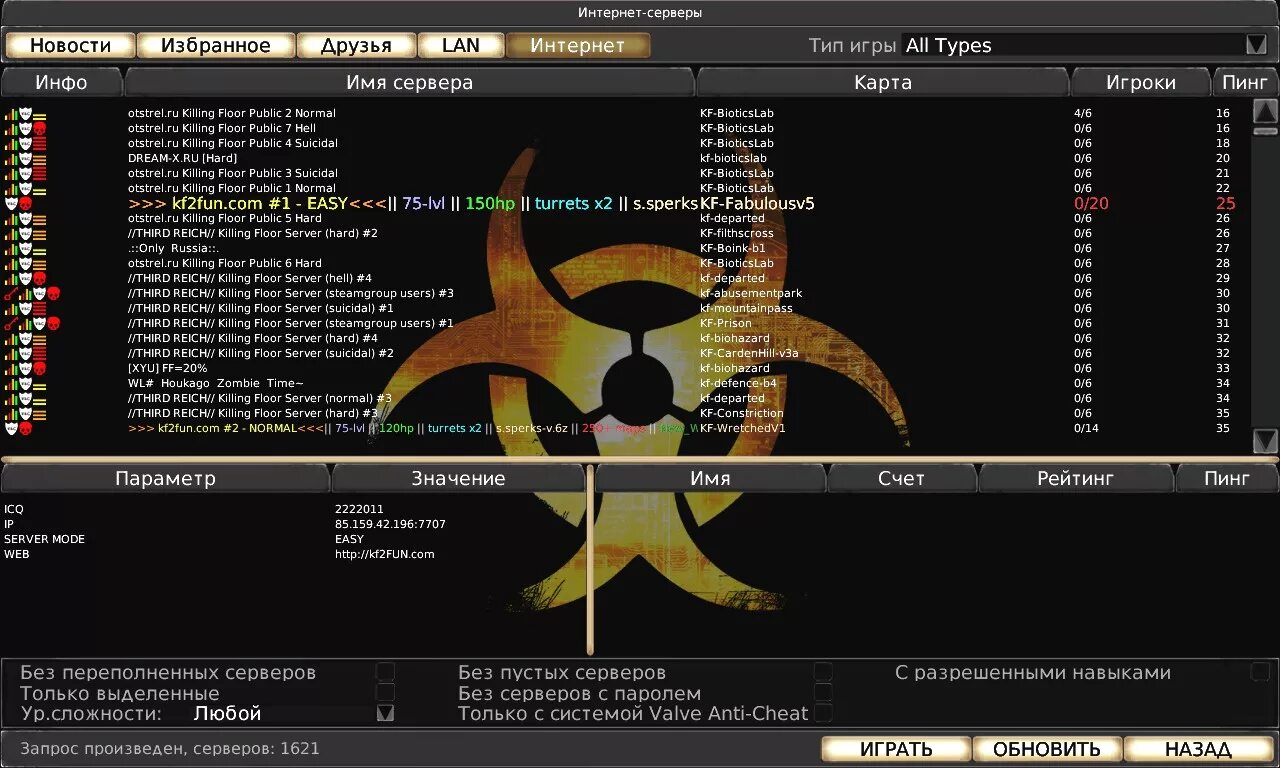Click the VAC shield on steamgroup users #1 row

40,323
